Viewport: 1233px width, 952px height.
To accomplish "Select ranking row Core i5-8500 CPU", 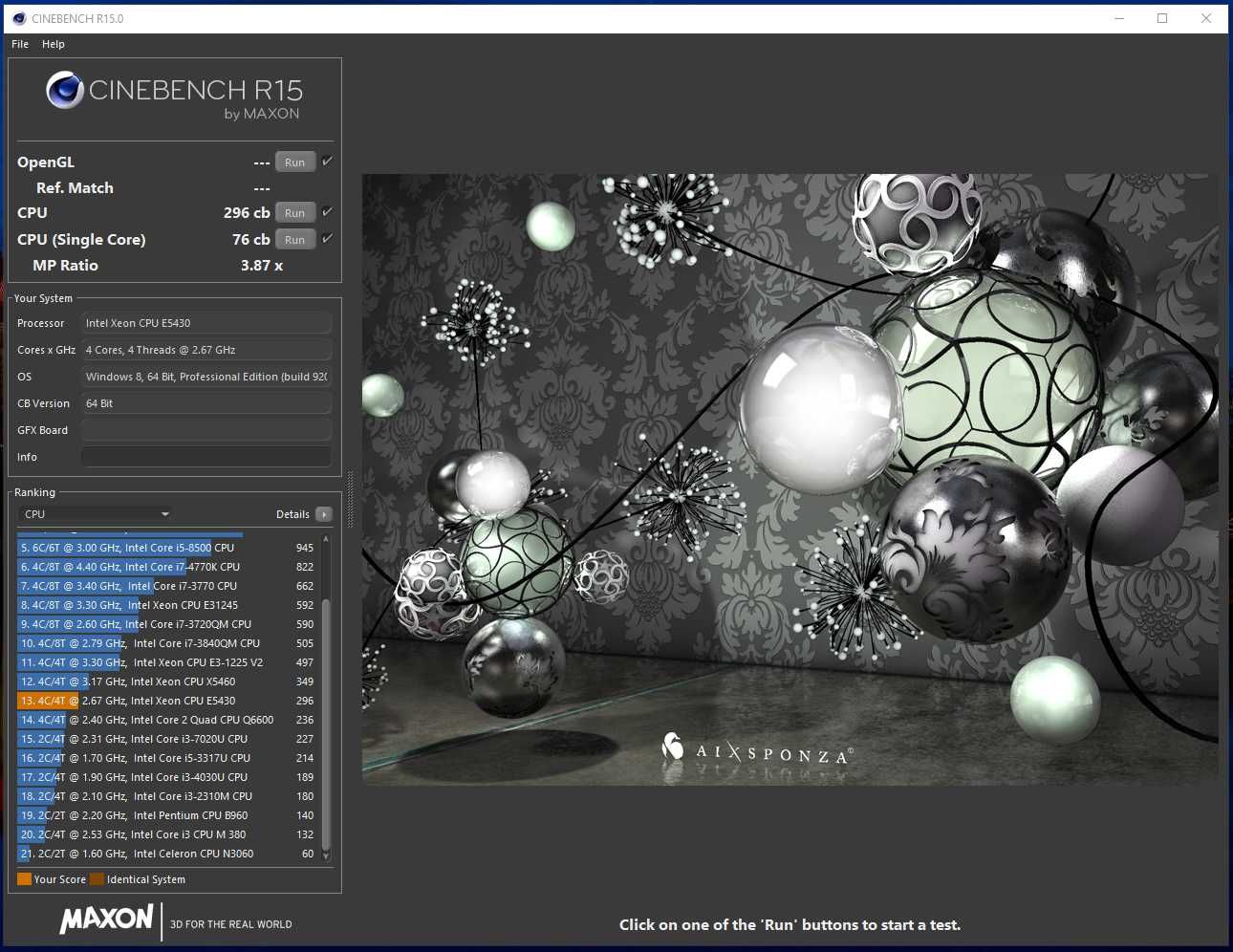I will (x=167, y=548).
